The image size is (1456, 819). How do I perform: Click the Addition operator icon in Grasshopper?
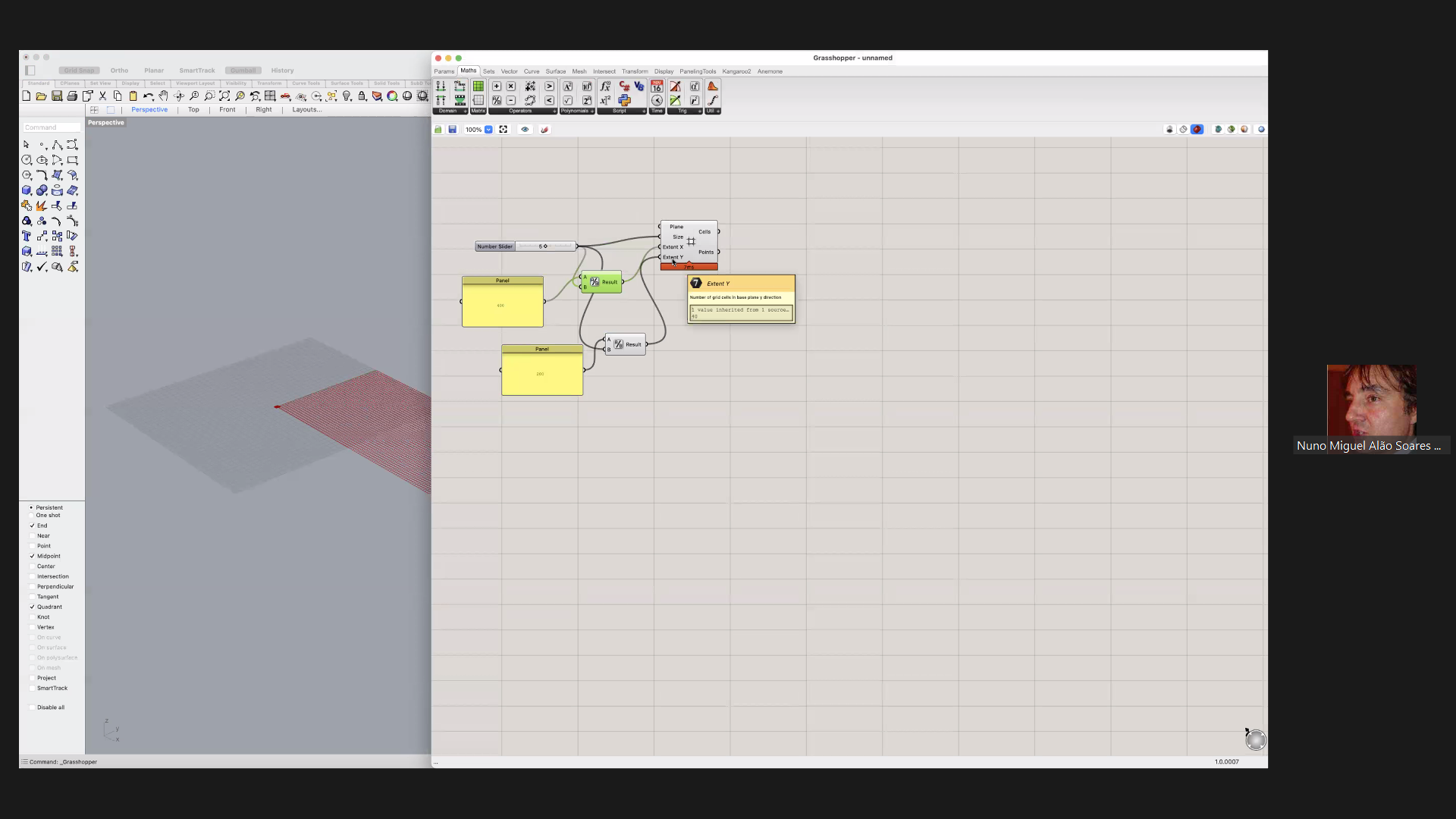(497, 86)
